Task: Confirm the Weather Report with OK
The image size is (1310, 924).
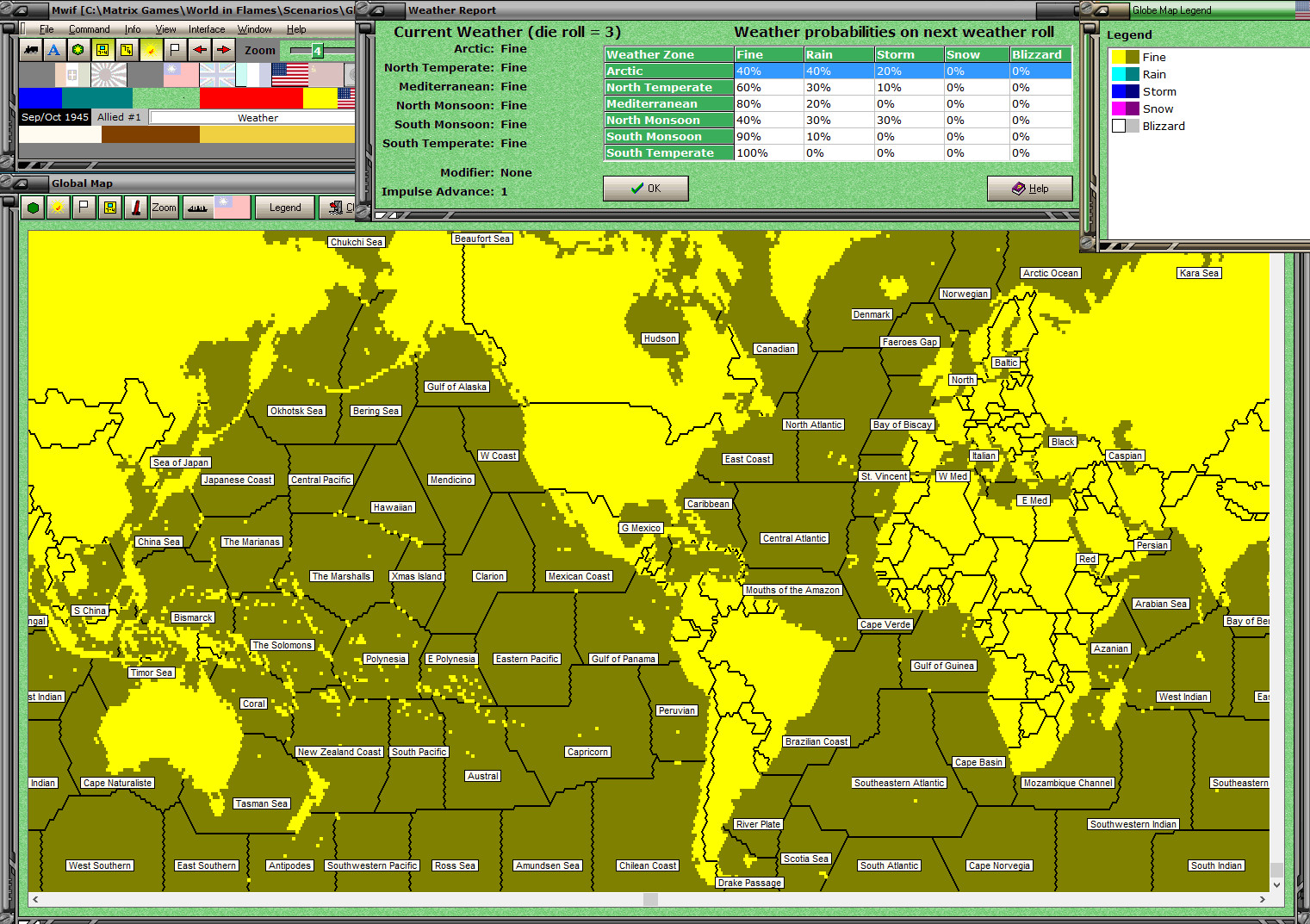Action: 646,189
